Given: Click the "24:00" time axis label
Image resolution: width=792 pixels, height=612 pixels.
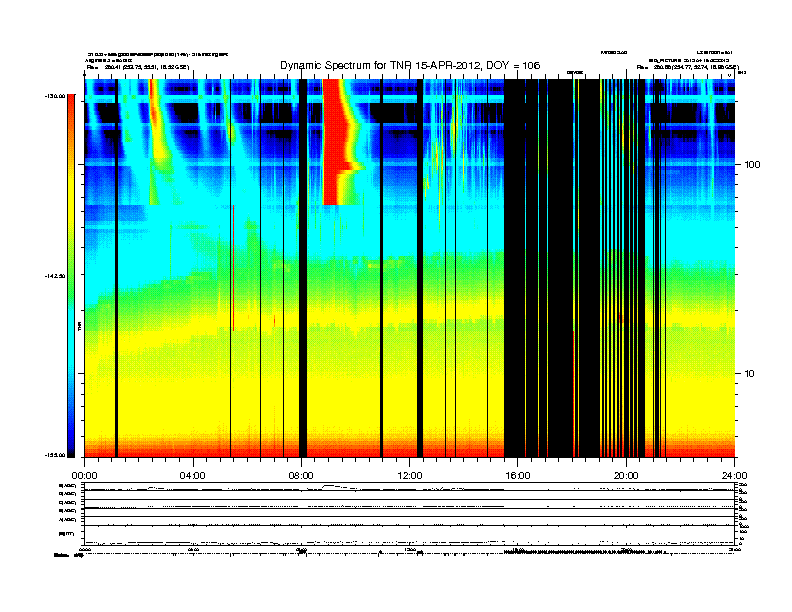Looking at the screenshot, I should [734, 476].
